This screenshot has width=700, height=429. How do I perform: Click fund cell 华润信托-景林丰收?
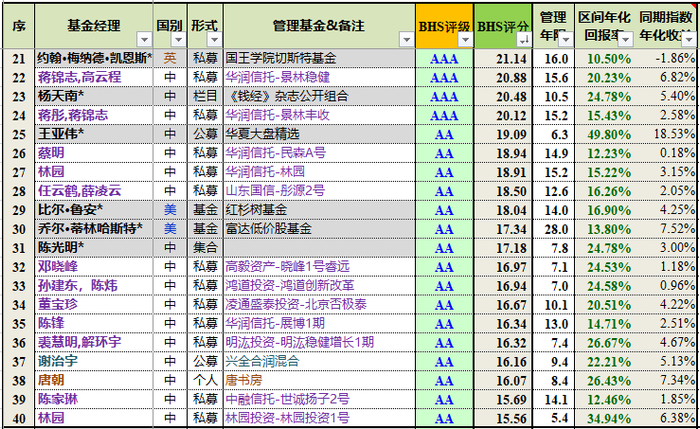[319, 115]
